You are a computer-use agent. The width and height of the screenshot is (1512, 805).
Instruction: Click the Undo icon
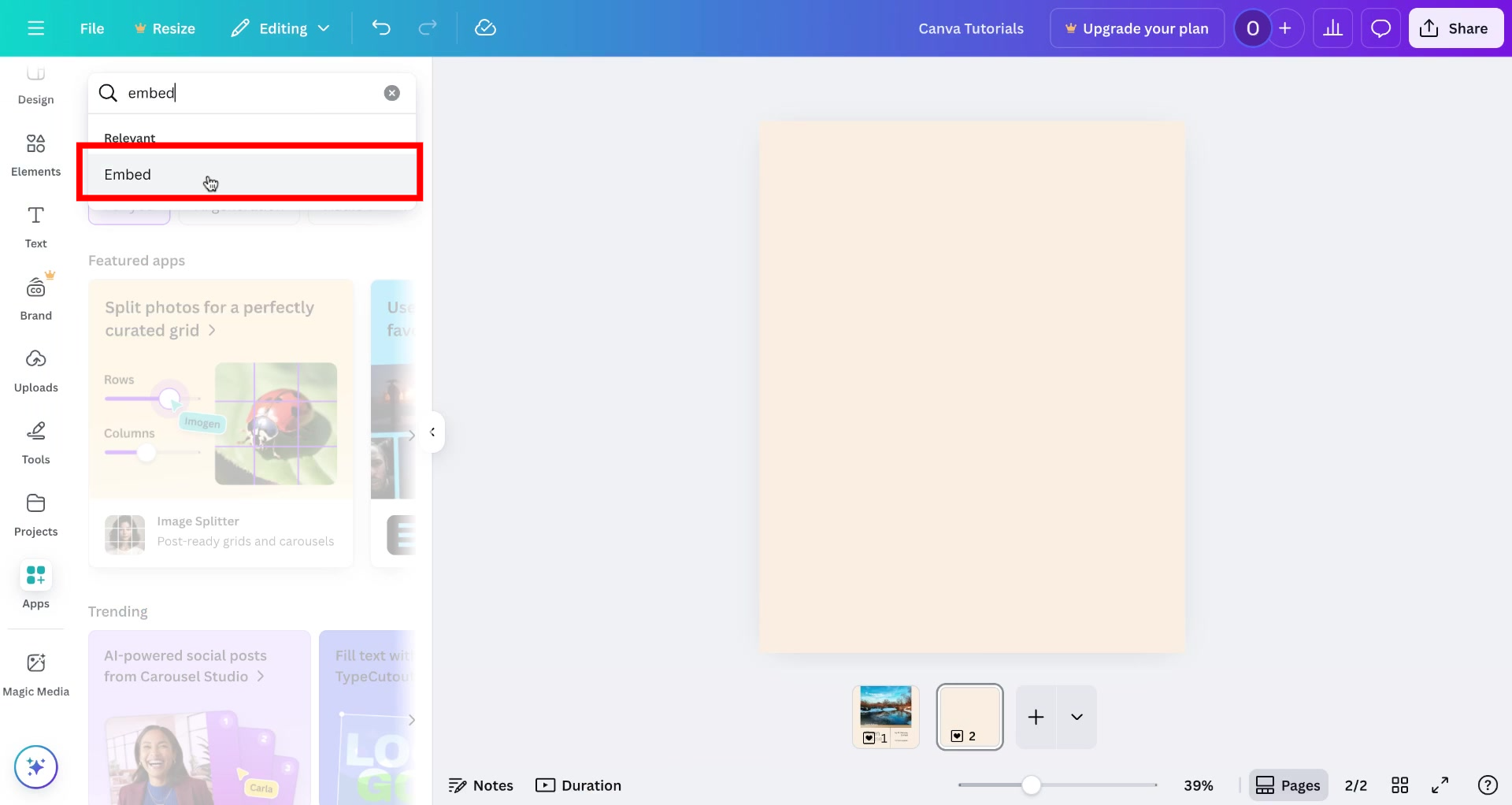click(x=382, y=28)
